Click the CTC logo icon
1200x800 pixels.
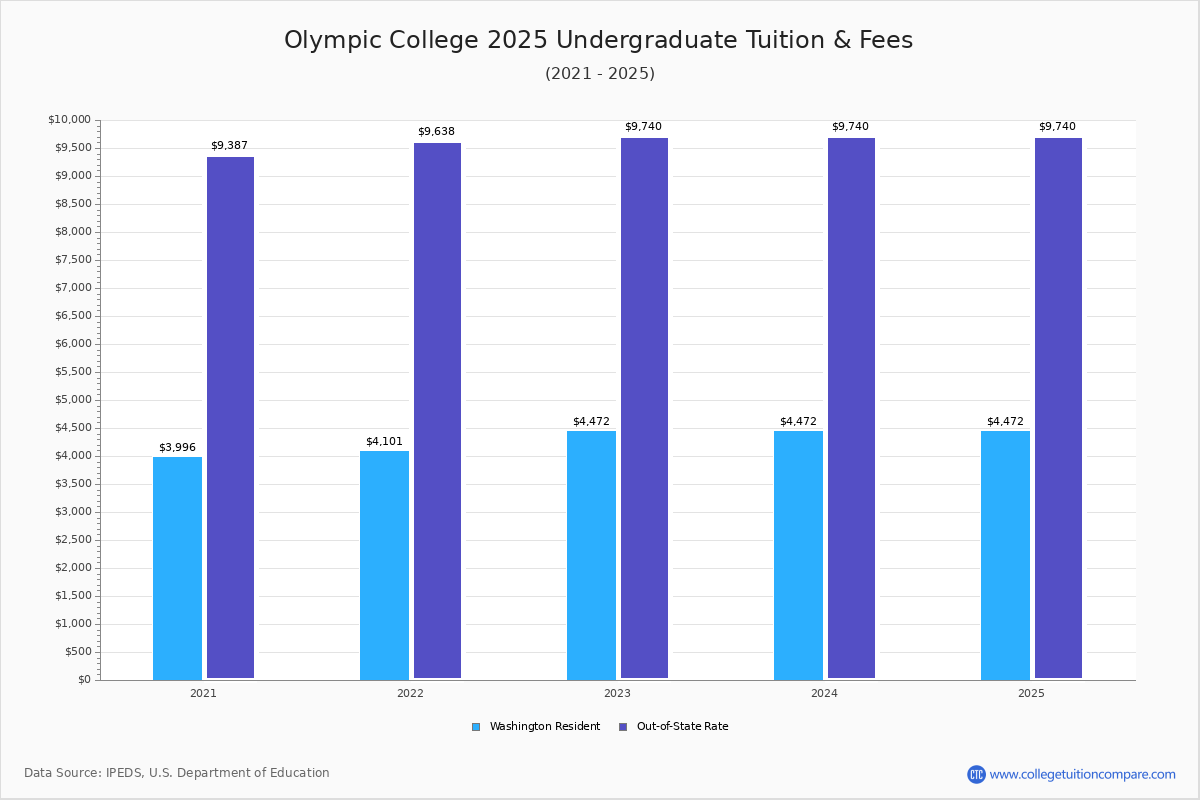[x=976, y=774]
